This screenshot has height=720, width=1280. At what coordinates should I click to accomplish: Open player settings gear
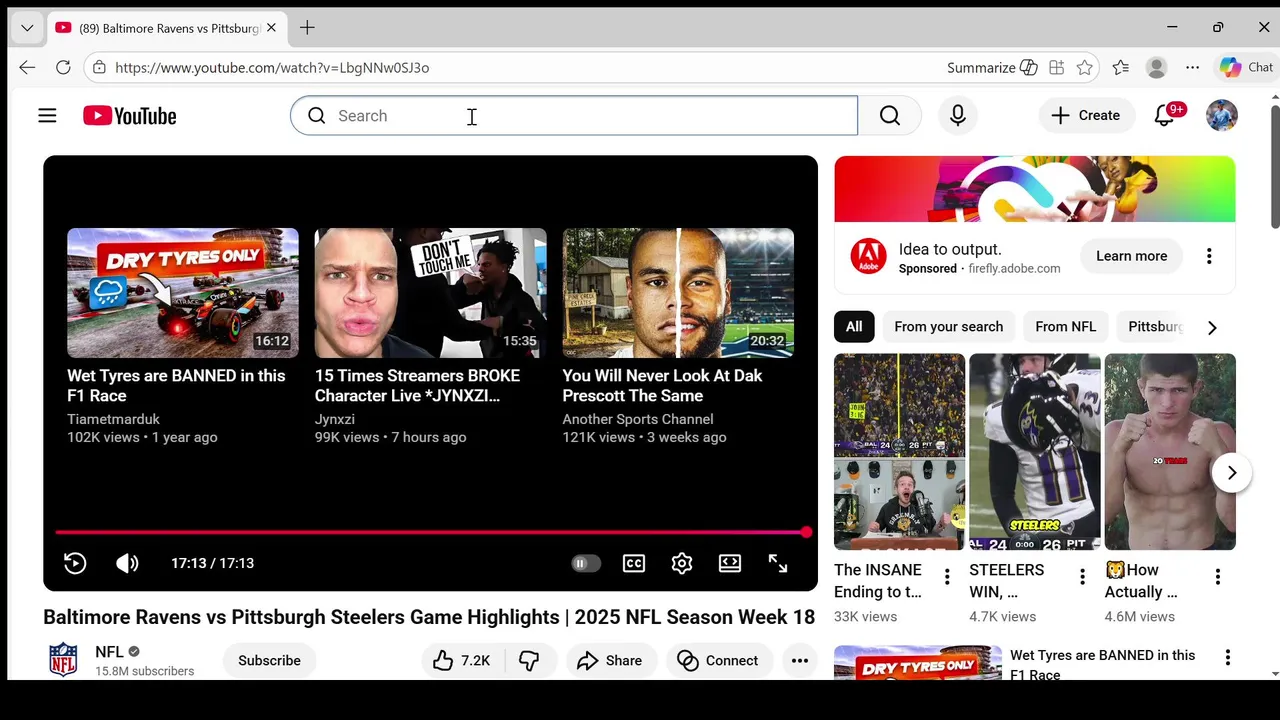pyautogui.click(x=682, y=563)
